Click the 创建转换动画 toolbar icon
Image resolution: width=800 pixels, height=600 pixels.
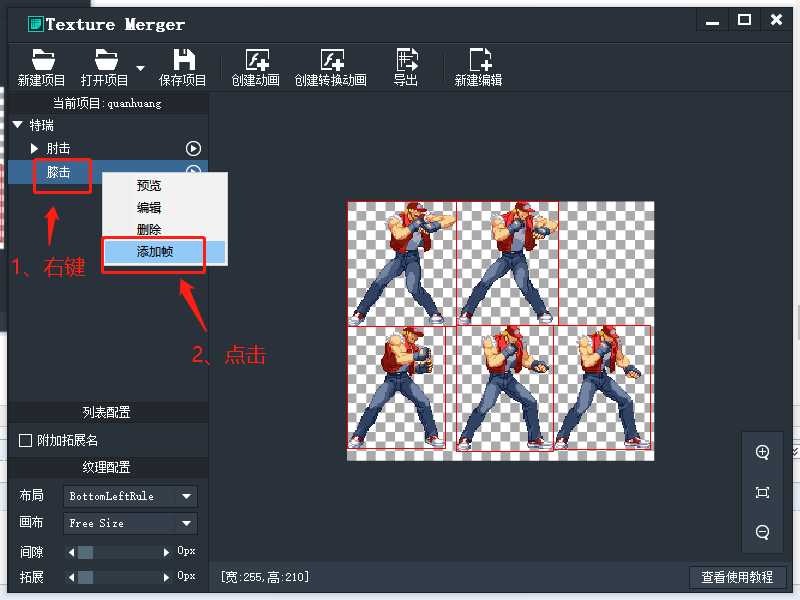coord(332,60)
